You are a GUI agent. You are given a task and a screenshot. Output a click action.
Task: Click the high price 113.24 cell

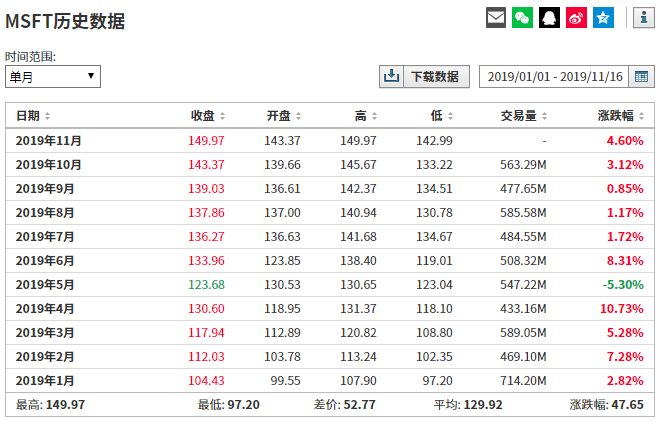[358, 356]
